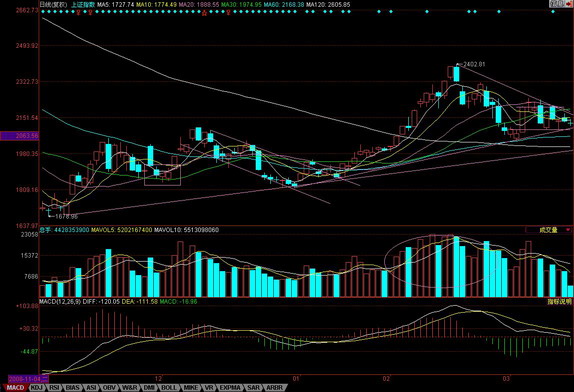The width and height of the screenshot is (574, 392).
Task: Select the ASI indicator tab
Action: (91, 388)
